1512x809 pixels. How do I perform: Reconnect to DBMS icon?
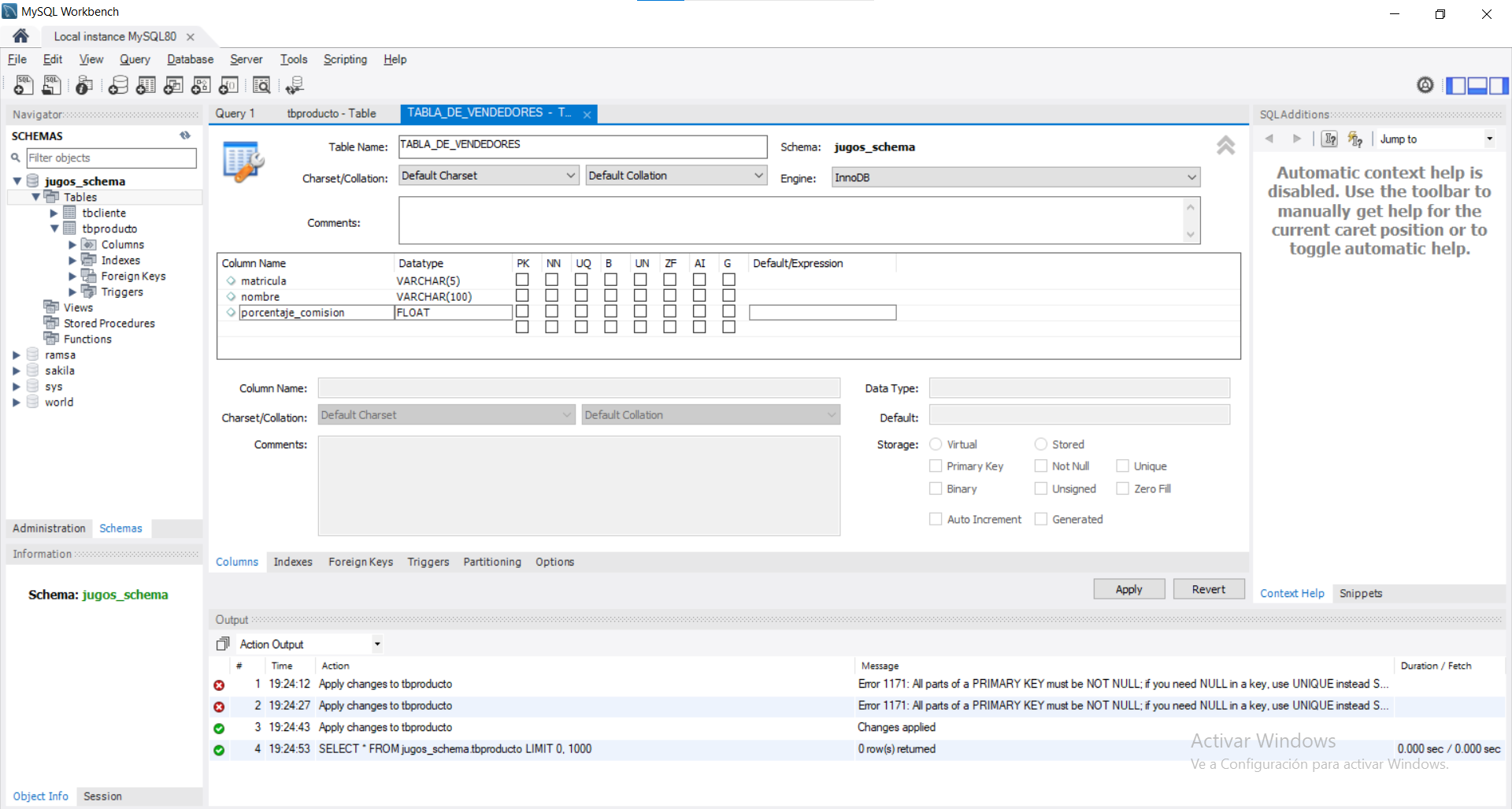(295, 85)
